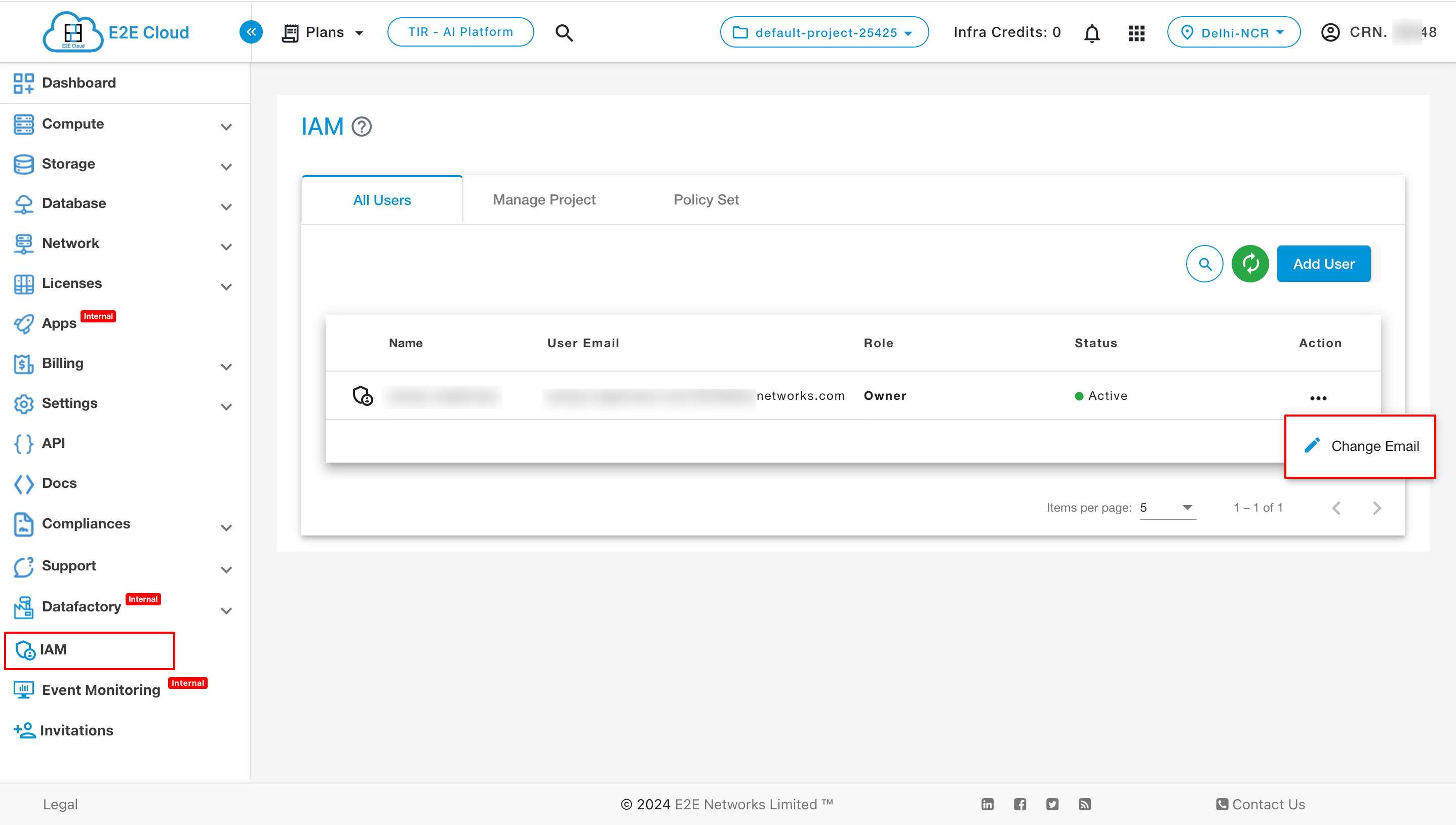Open Delhi-NCR region selector

click(x=1234, y=32)
